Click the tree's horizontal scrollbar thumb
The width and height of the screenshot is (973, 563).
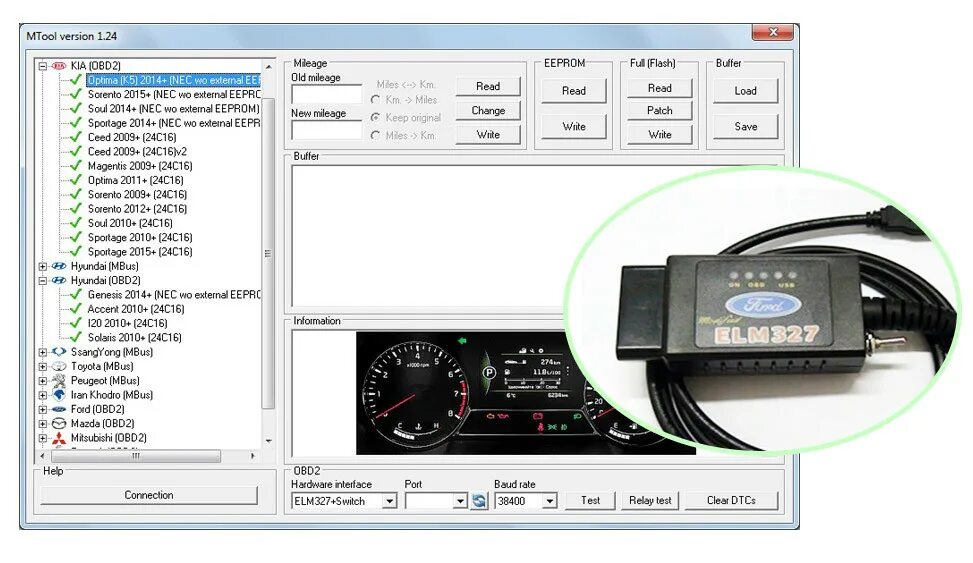pos(136,456)
